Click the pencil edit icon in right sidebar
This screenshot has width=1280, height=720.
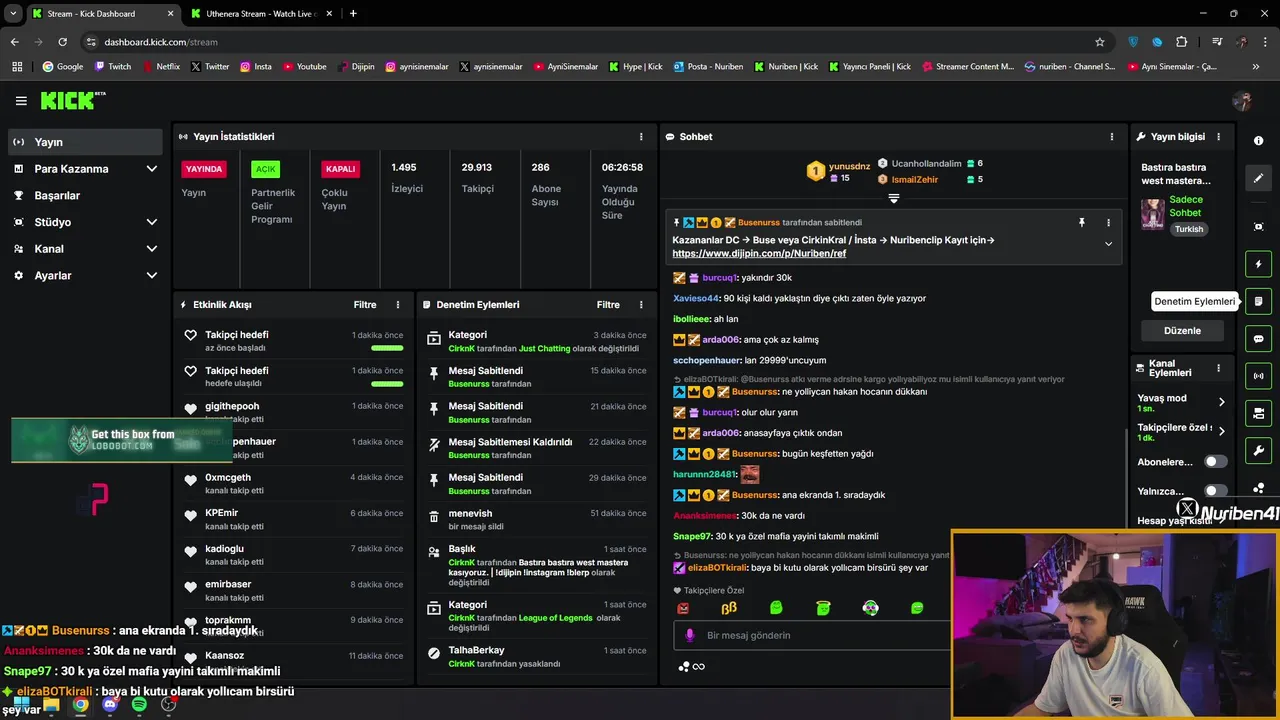tap(1259, 178)
